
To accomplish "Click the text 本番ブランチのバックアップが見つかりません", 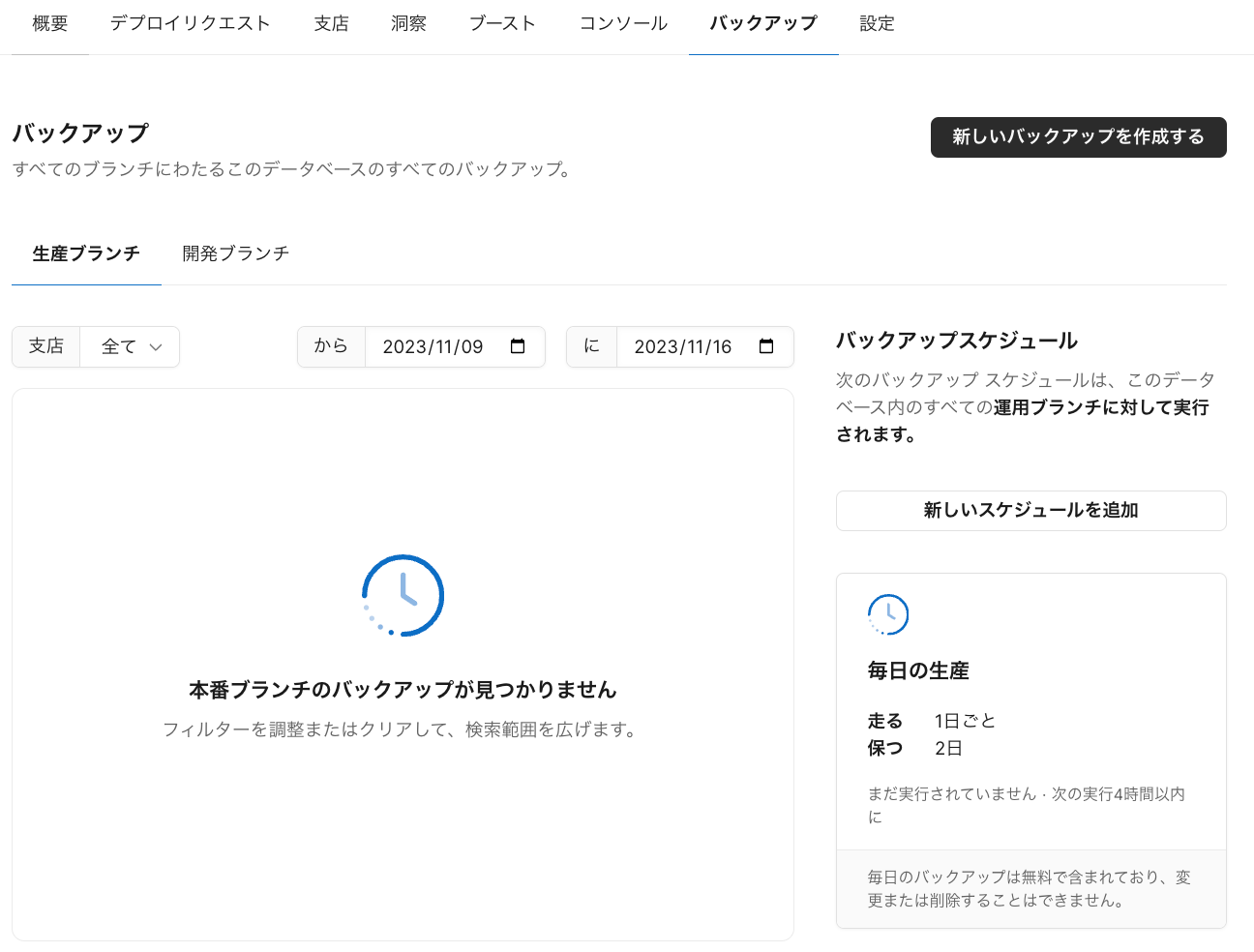I will (x=403, y=690).
